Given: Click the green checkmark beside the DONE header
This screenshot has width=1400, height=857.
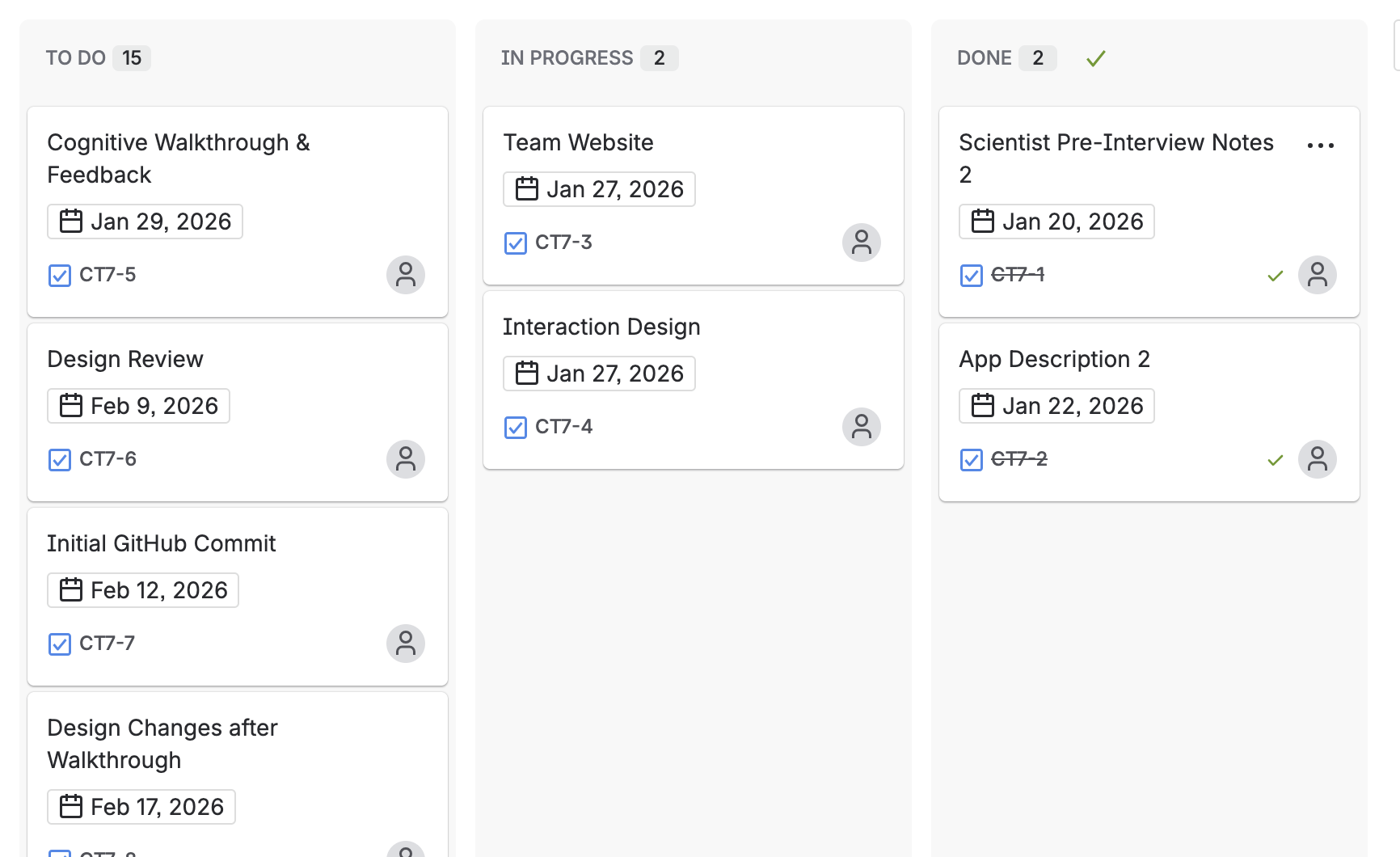Looking at the screenshot, I should click(x=1096, y=58).
